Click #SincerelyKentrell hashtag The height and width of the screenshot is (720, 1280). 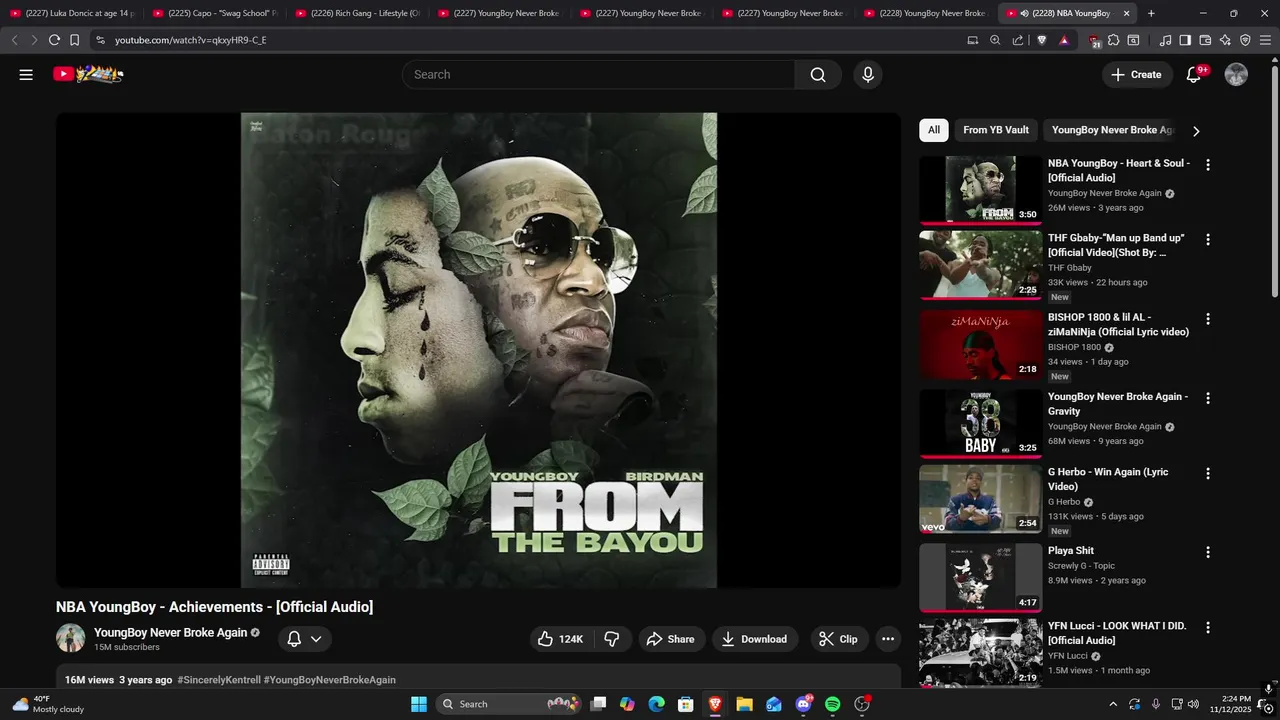pyautogui.click(x=219, y=680)
